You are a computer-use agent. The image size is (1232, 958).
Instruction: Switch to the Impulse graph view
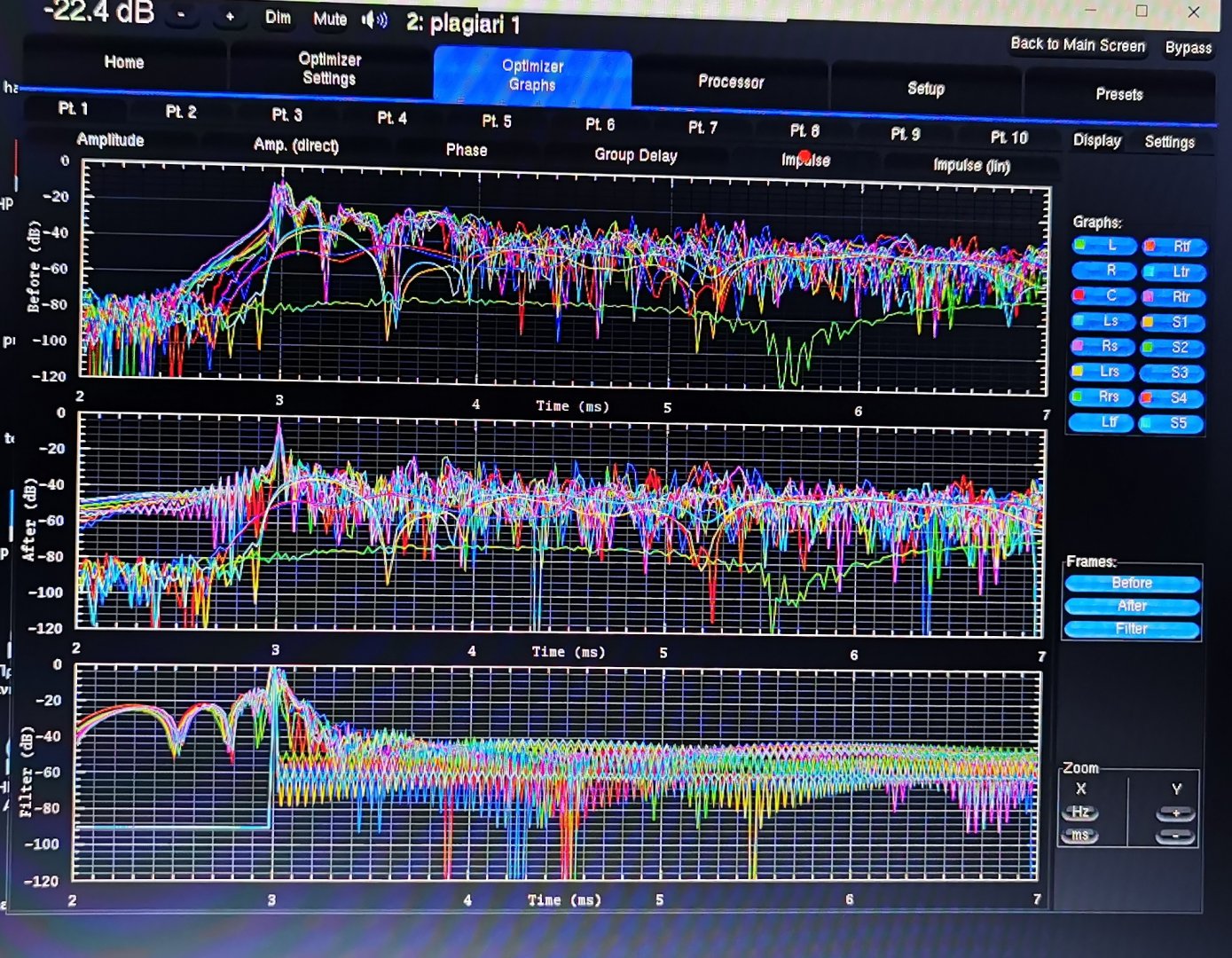[805, 161]
